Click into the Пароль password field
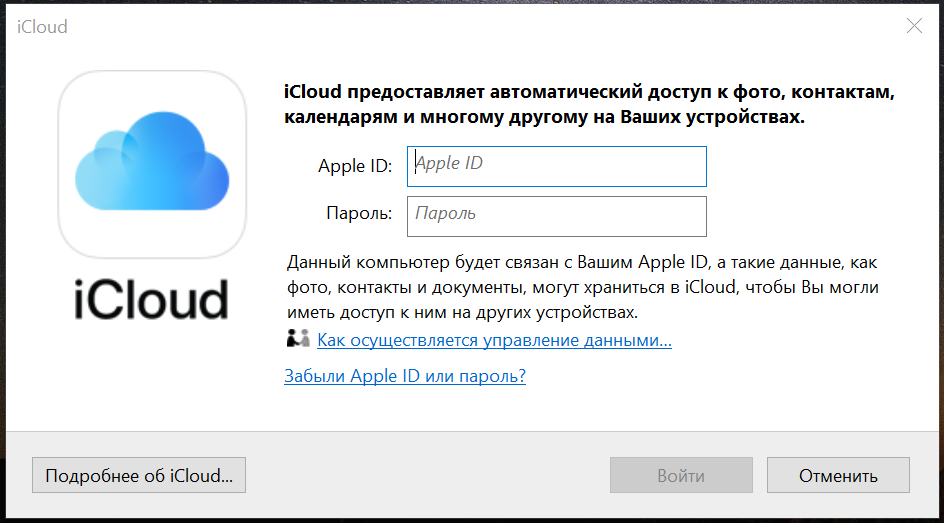 [557, 216]
